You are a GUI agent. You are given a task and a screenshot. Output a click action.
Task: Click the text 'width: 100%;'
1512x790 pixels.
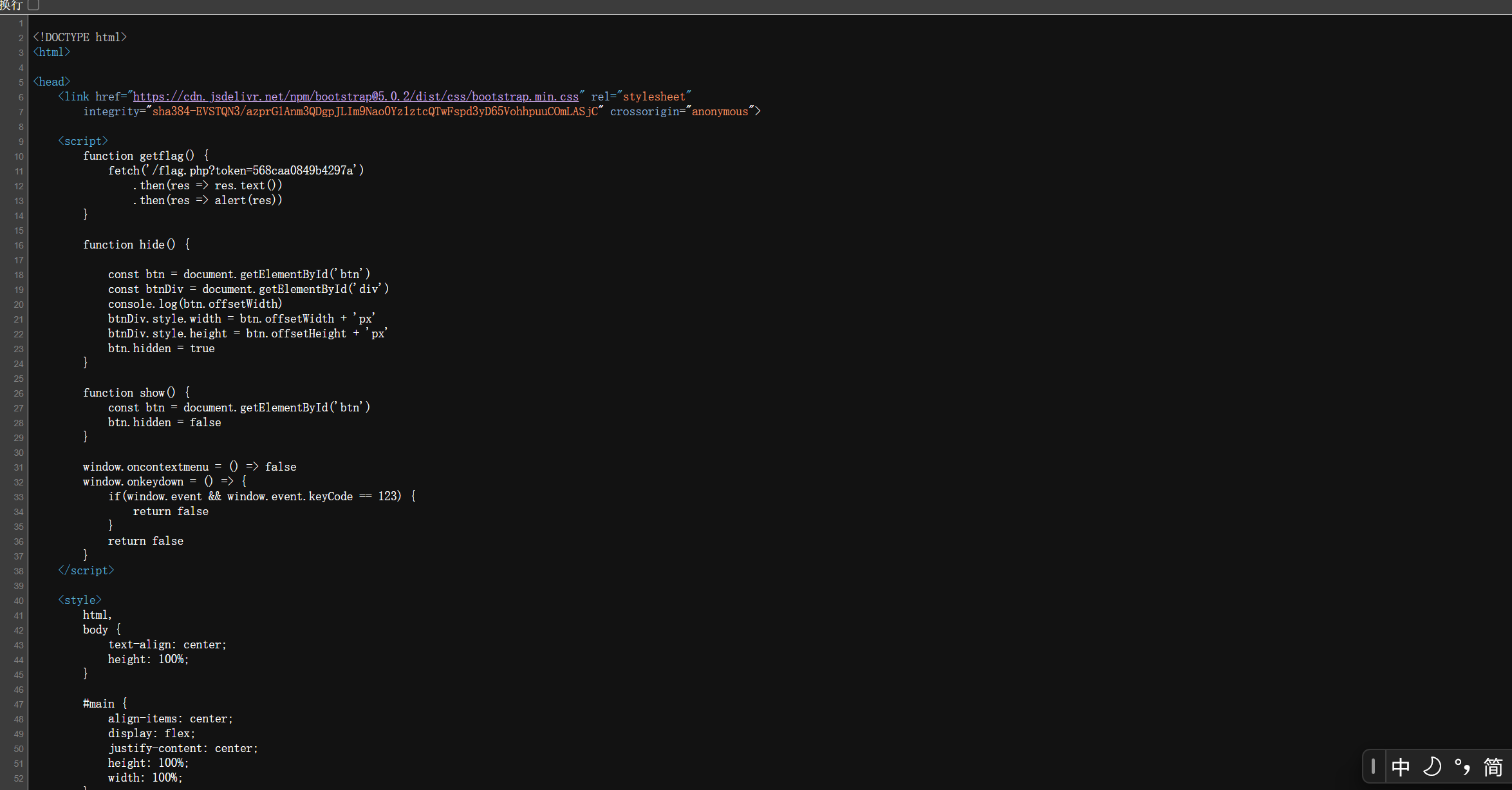145,778
